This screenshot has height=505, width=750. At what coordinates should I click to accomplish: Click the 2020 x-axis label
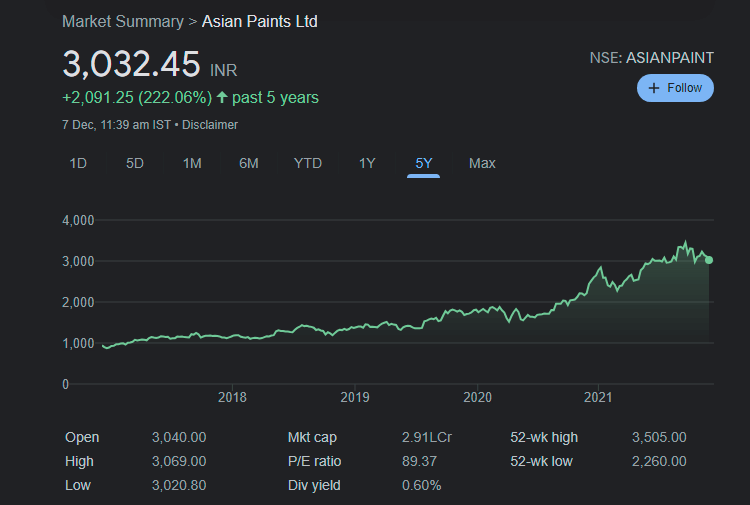pos(477,397)
